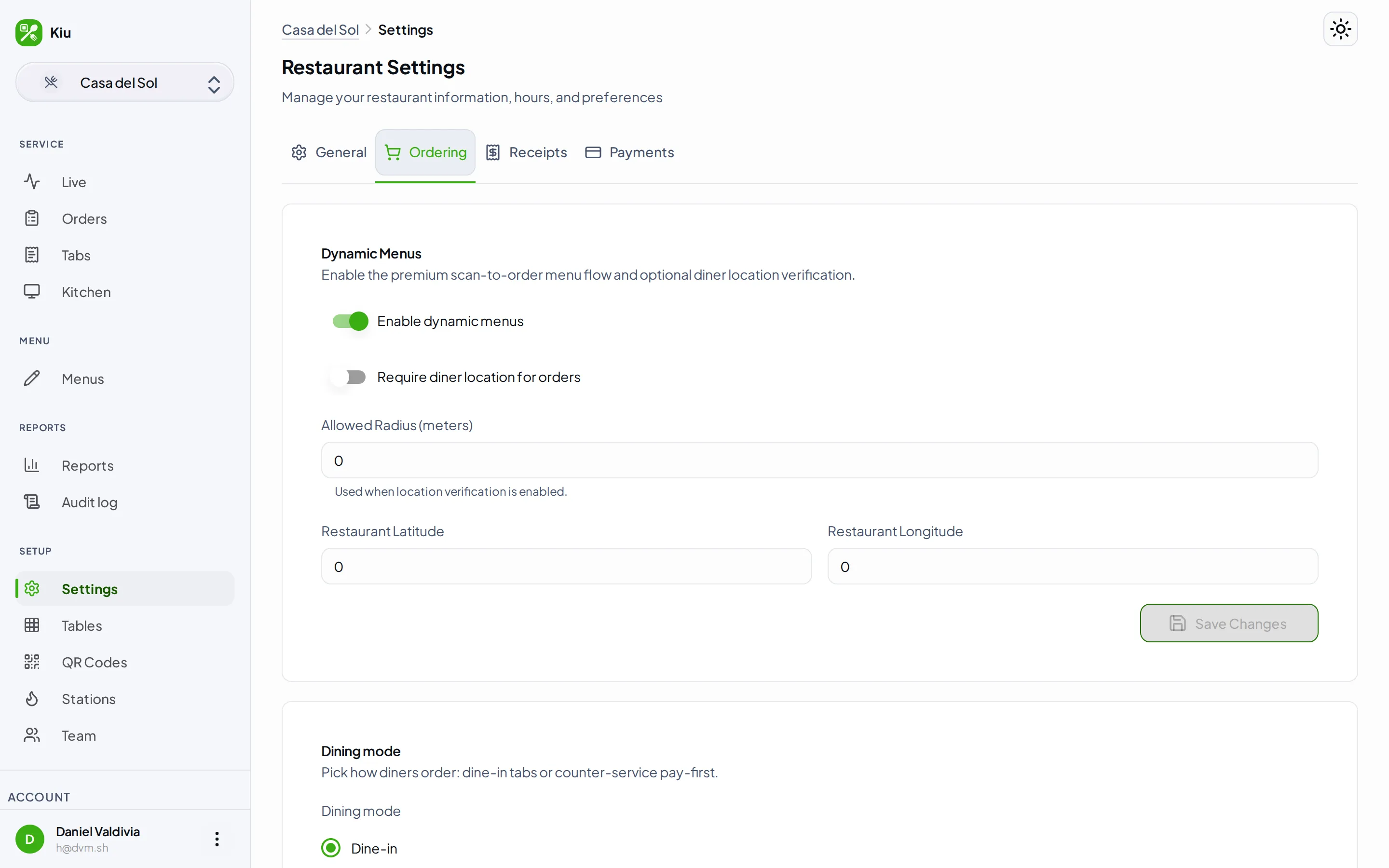Open the General settings tab

click(329, 152)
